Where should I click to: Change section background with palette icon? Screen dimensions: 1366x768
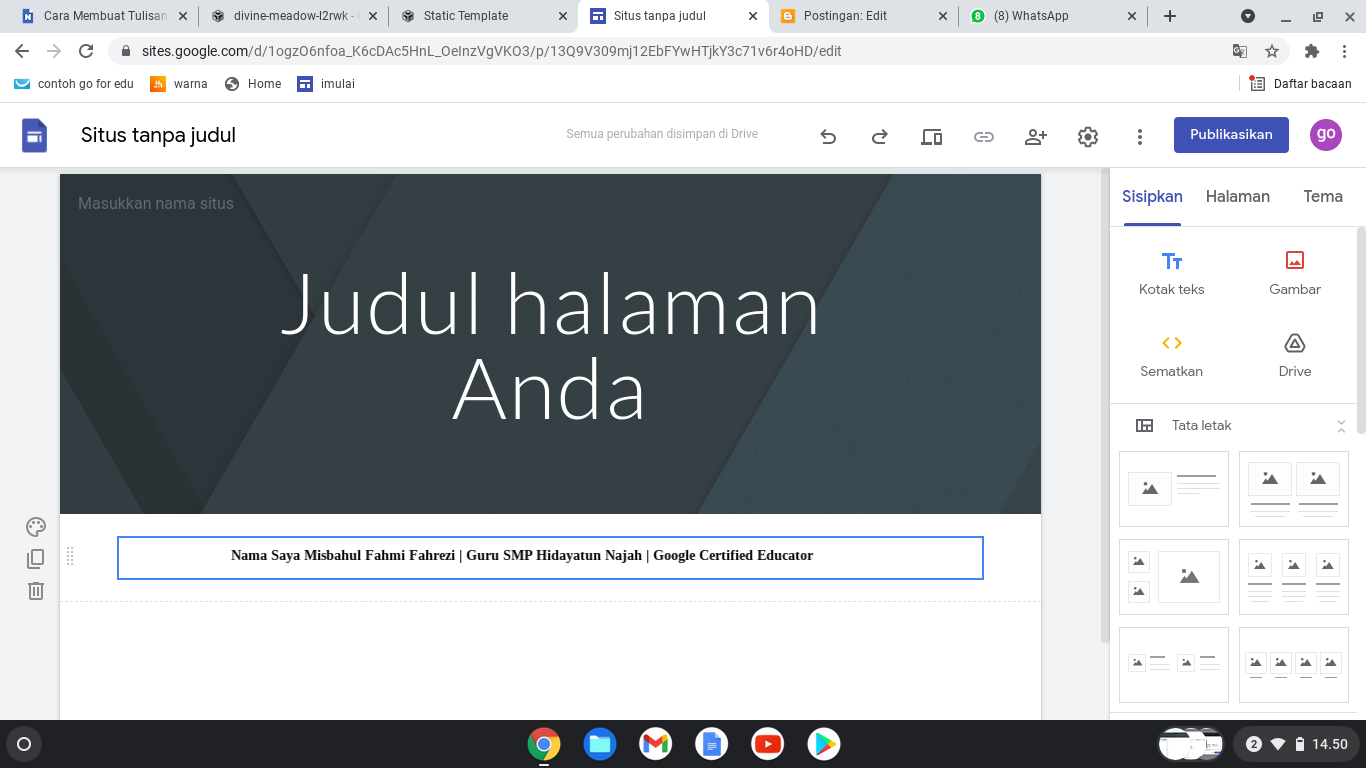click(x=36, y=527)
